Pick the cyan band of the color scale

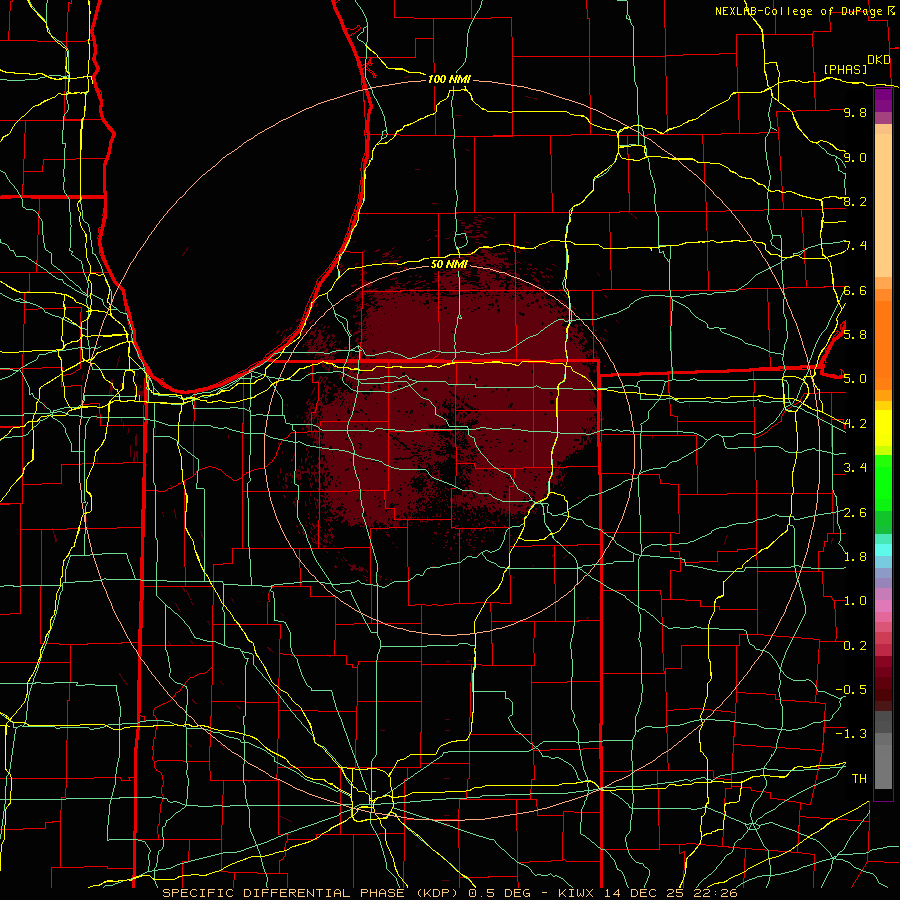tap(883, 550)
